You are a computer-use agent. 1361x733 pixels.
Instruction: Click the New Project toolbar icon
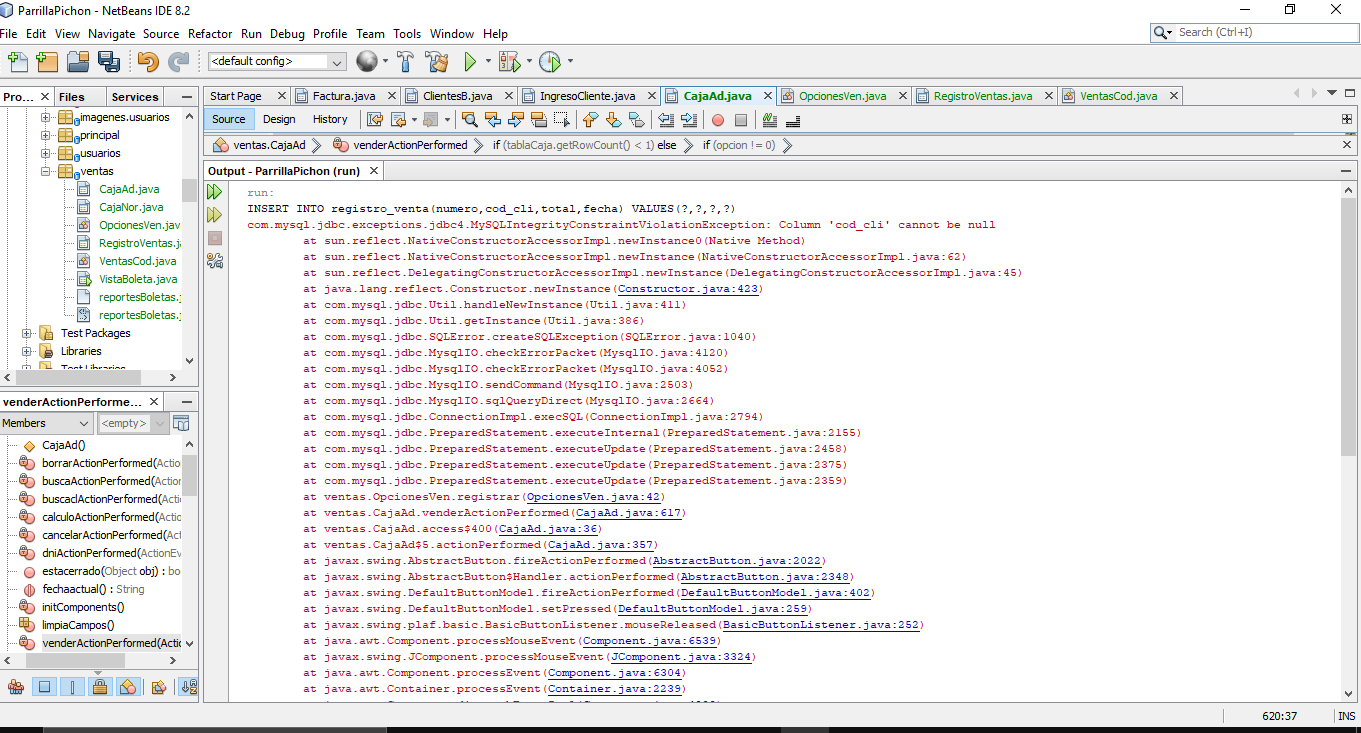point(46,62)
